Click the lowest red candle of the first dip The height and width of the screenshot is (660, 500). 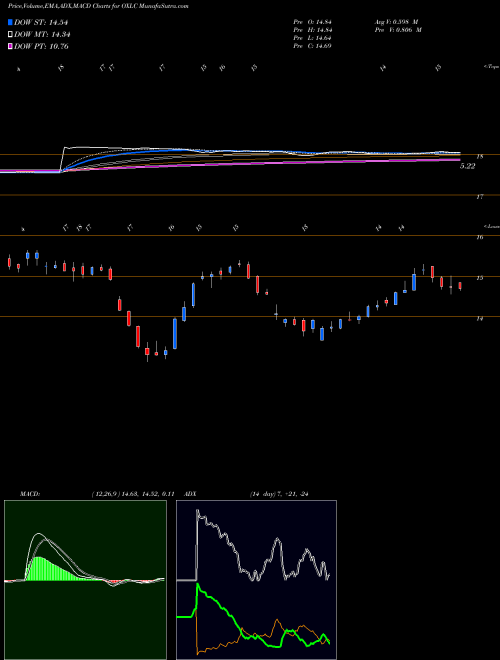click(x=147, y=351)
